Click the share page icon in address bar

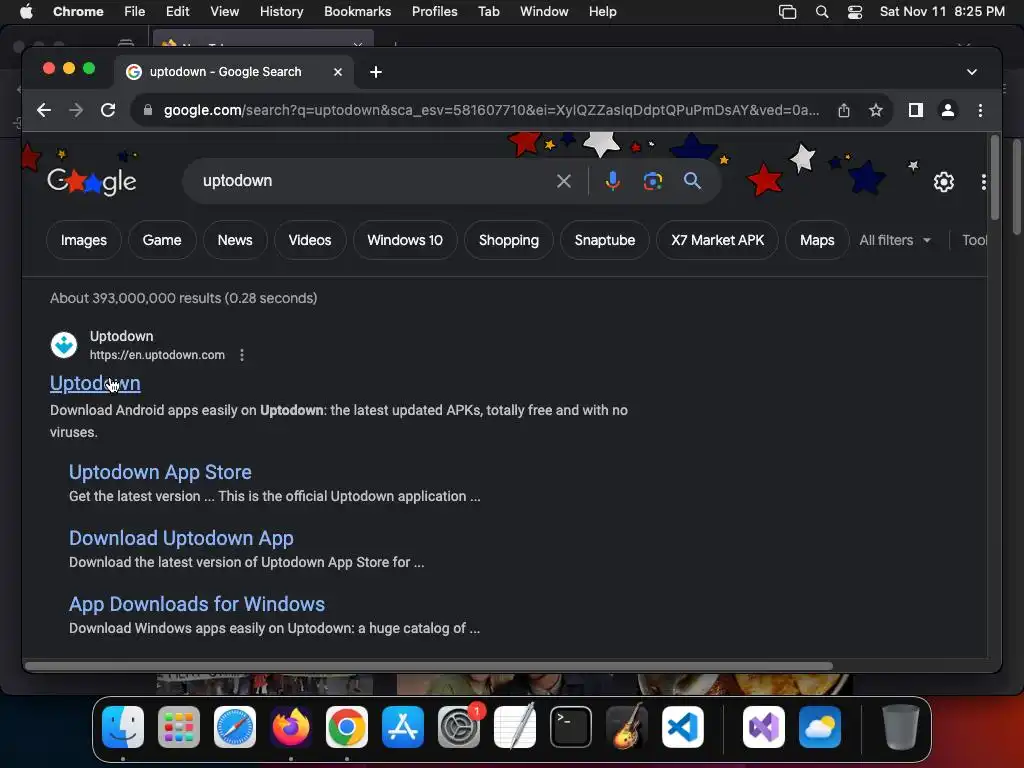[844, 110]
